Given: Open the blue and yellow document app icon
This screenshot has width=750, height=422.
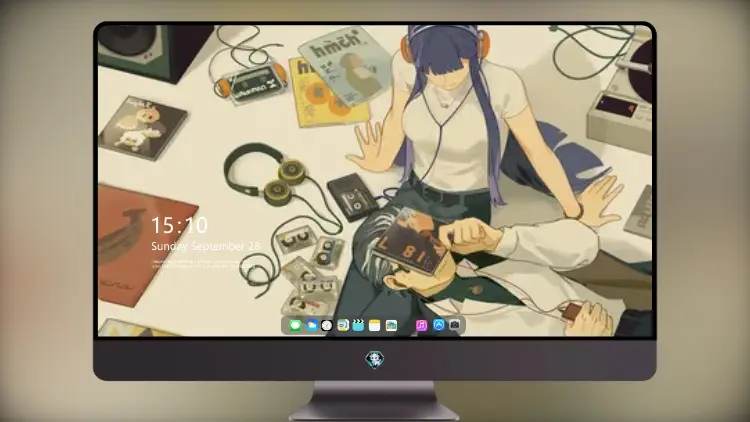Looking at the screenshot, I should [x=343, y=326].
